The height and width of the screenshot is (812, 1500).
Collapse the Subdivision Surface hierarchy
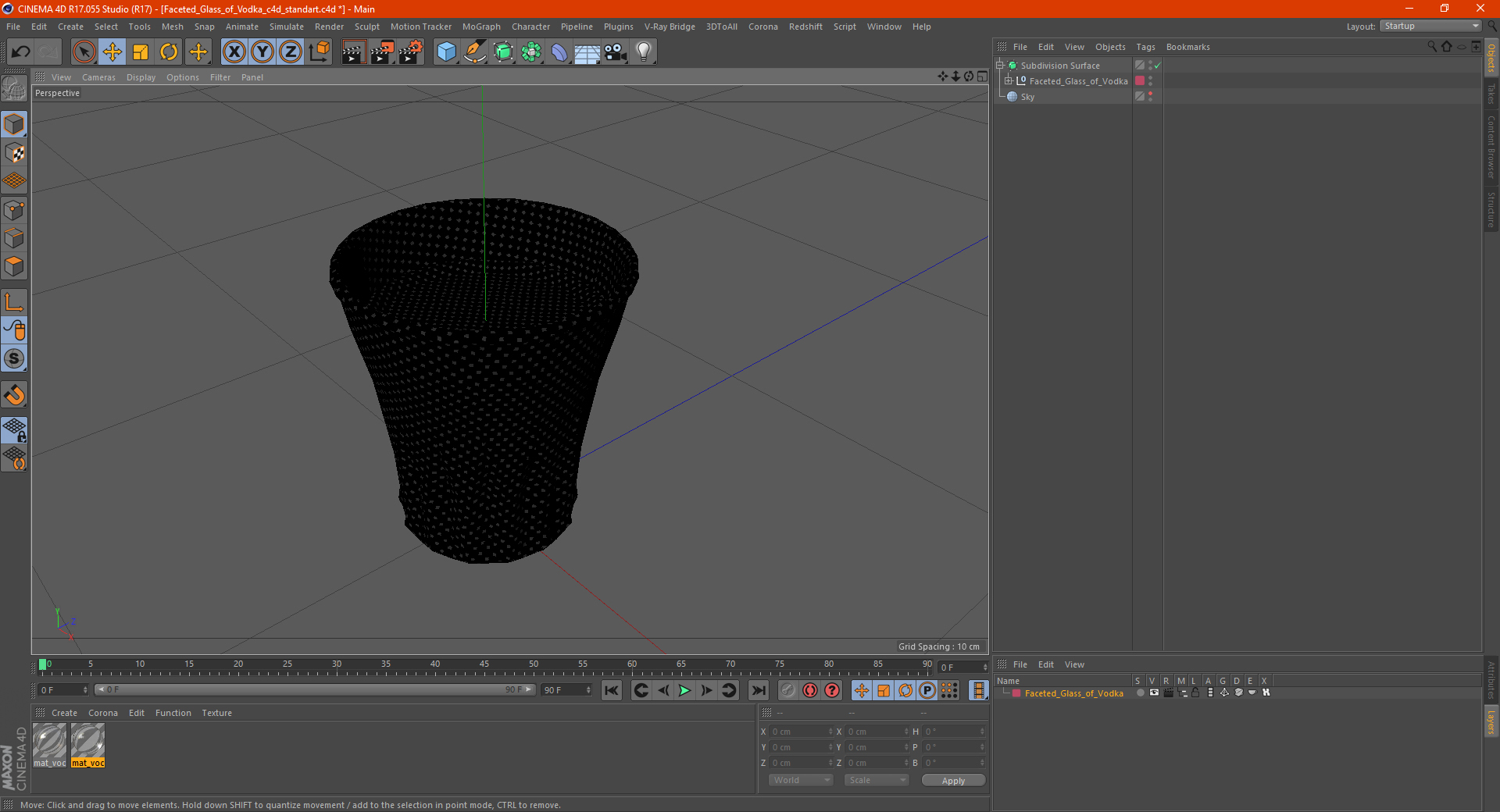(999, 66)
